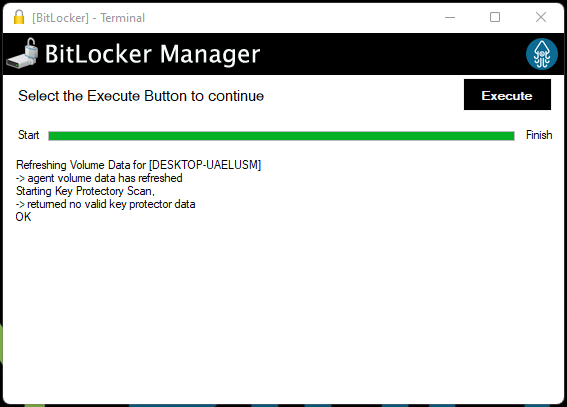Click the blue squid logo icon
Image resolution: width=567 pixels, height=407 pixels.
pos(541,54)
